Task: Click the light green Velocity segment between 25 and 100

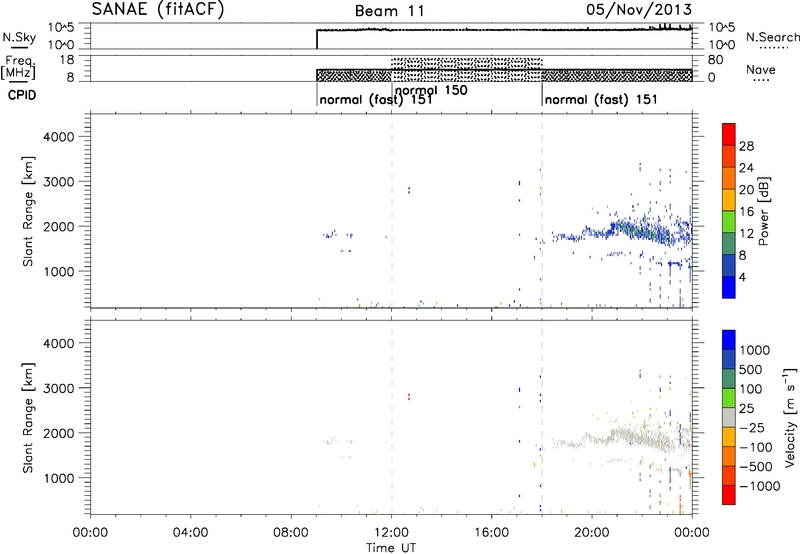Action: pyautogui.click(x=729, y=398)
